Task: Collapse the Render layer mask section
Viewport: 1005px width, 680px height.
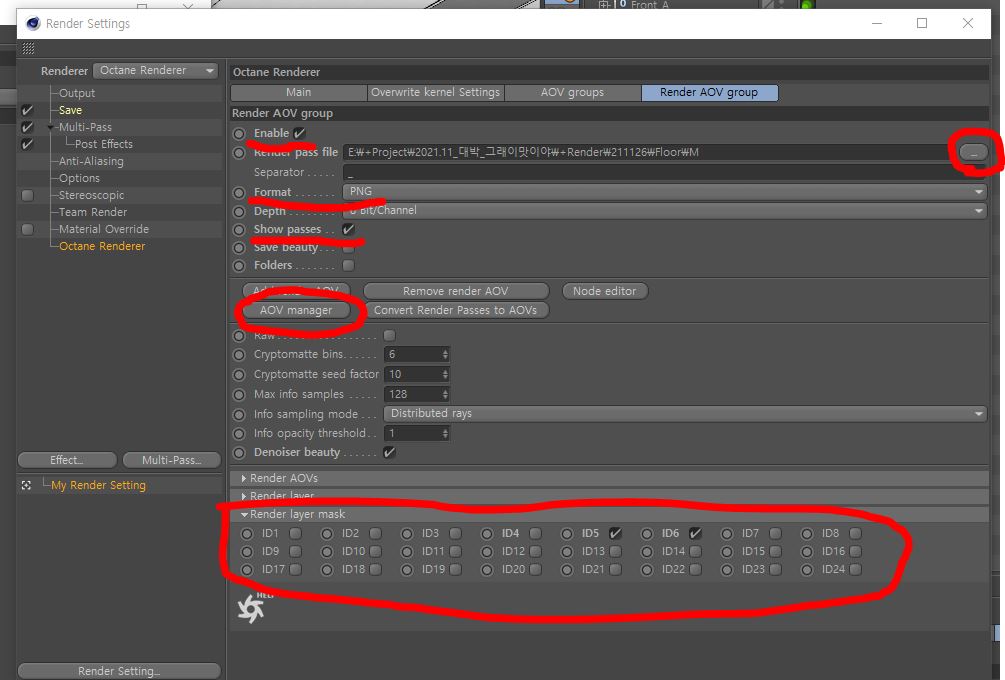Action: (x=244, y=514)
